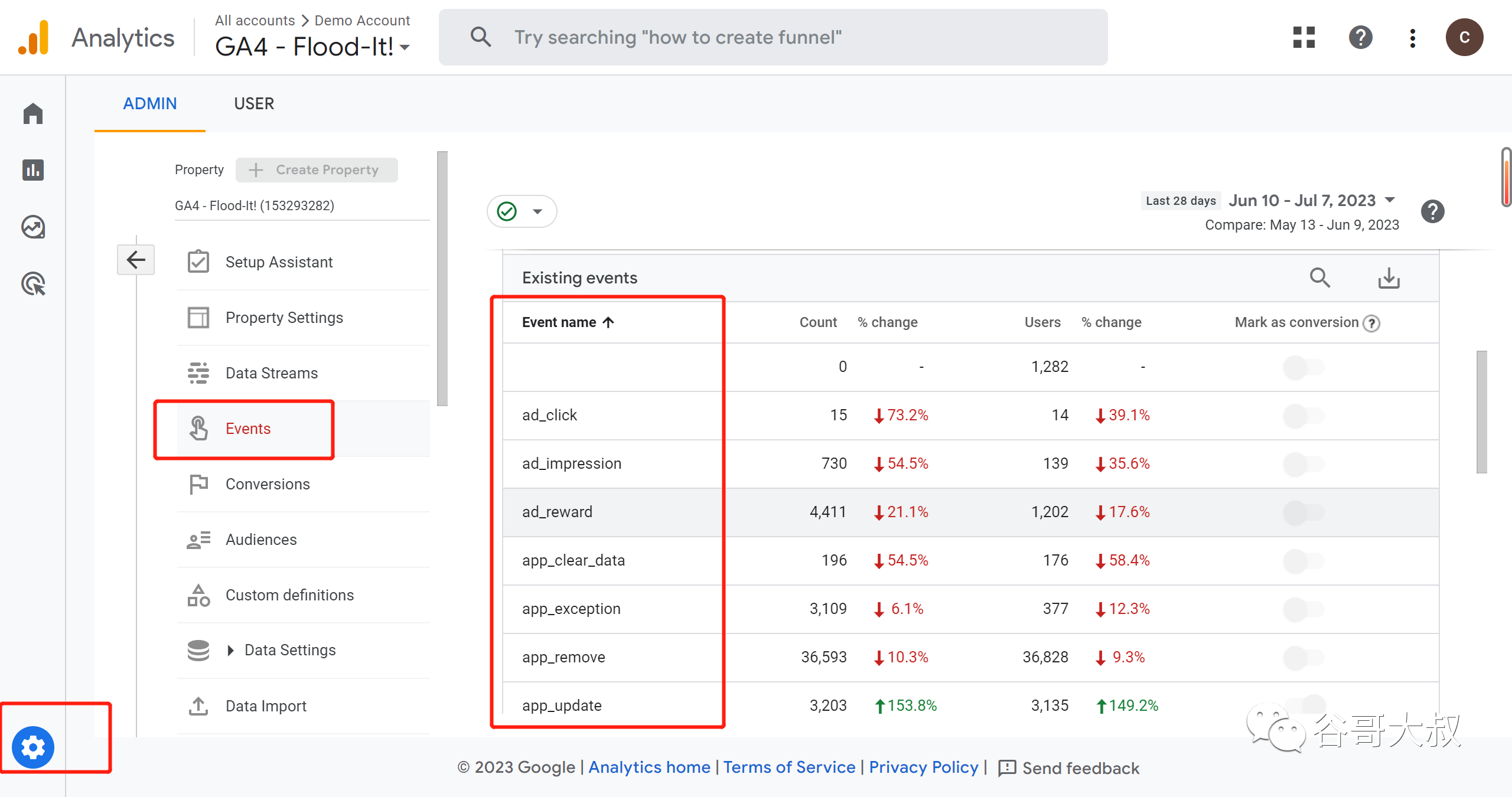Image resolution: width=1512 pixels, height=797 pixels.
Task: Open the Advertising icon in sidebar
Action: tap(33, 284)
